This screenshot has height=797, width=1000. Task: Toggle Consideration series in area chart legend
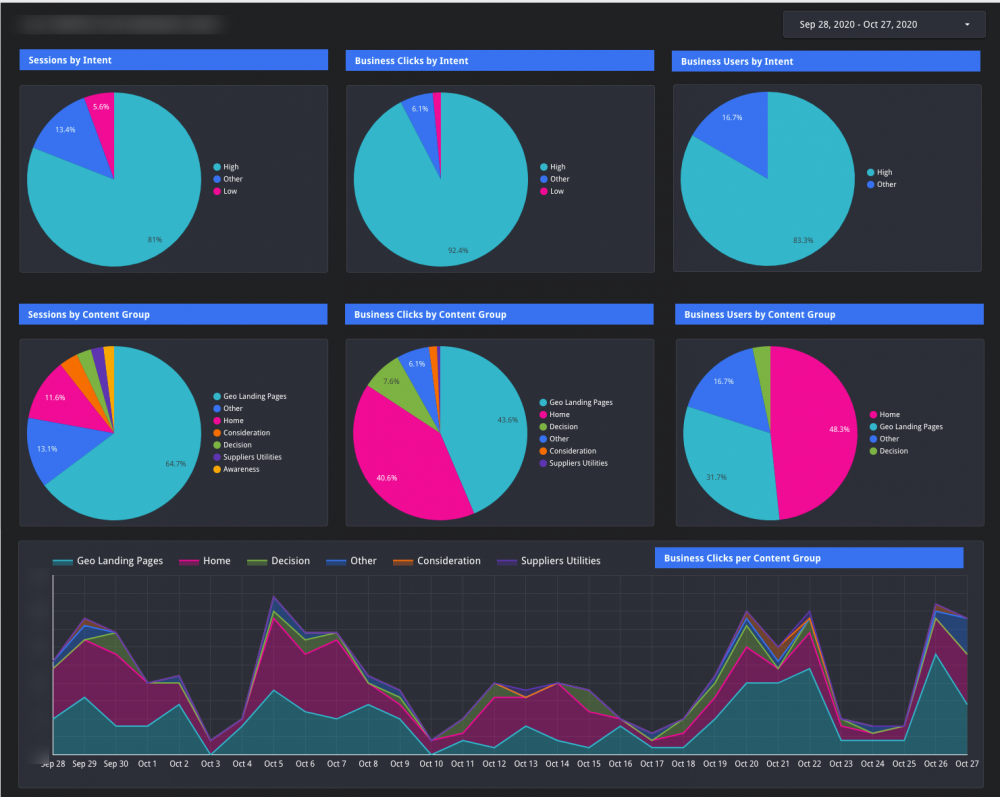(x=437, y=561)
